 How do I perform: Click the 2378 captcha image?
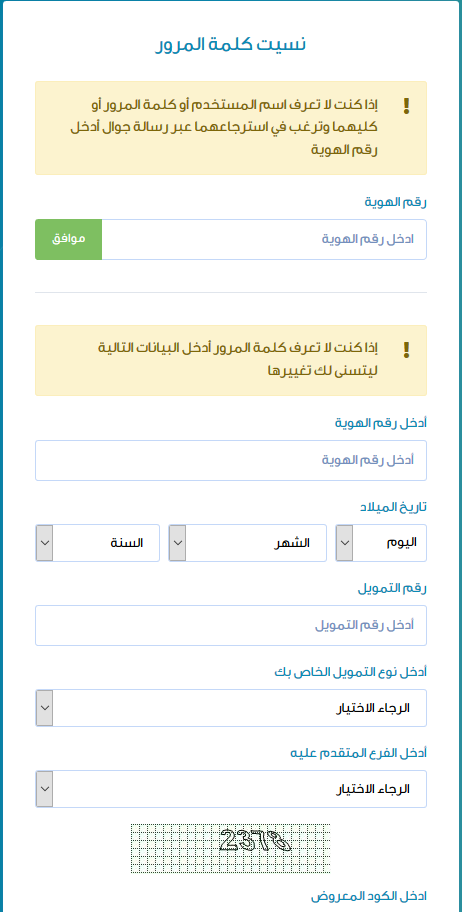coord(230,848)
